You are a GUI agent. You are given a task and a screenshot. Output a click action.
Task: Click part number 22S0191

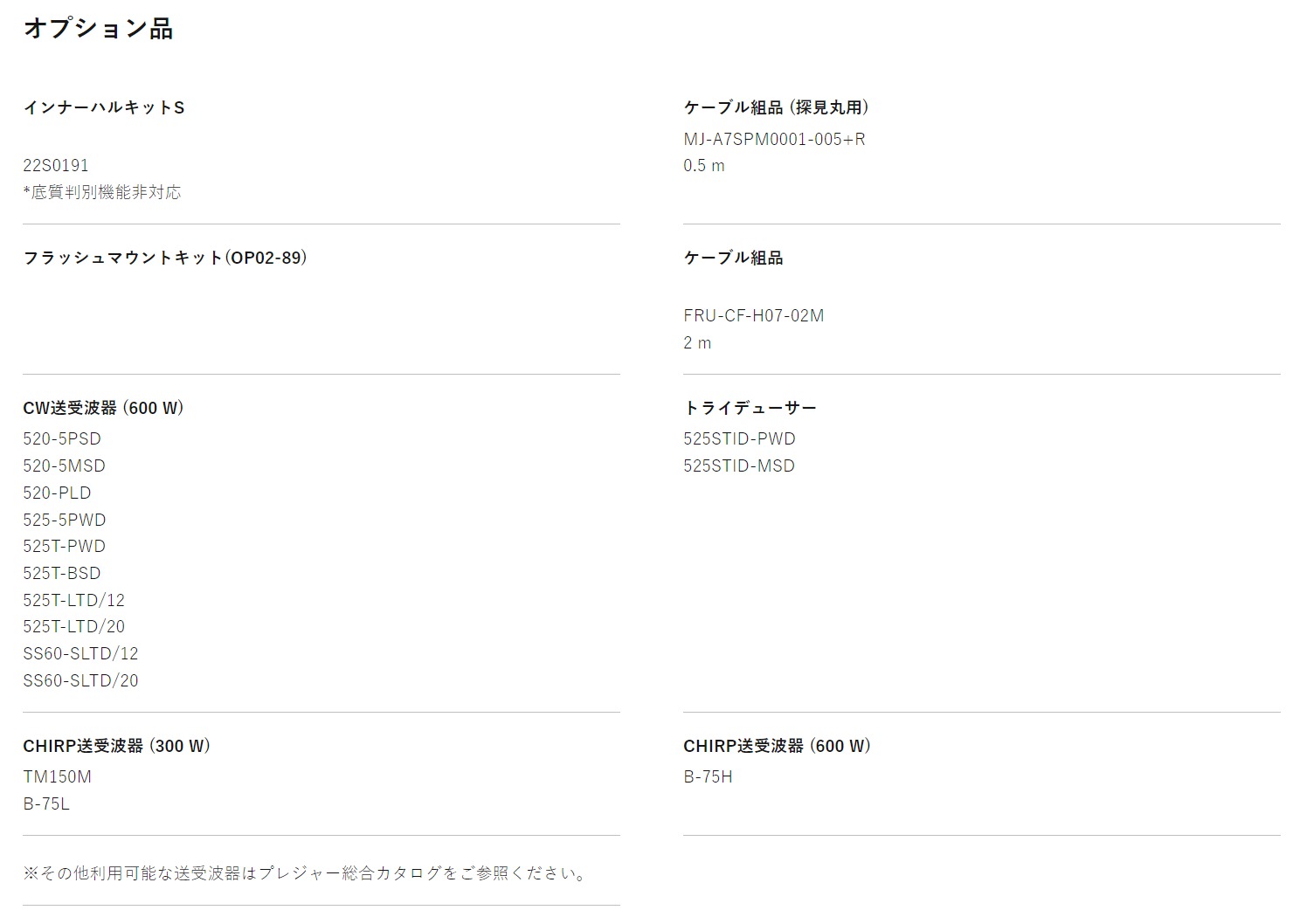coord(56,165)
